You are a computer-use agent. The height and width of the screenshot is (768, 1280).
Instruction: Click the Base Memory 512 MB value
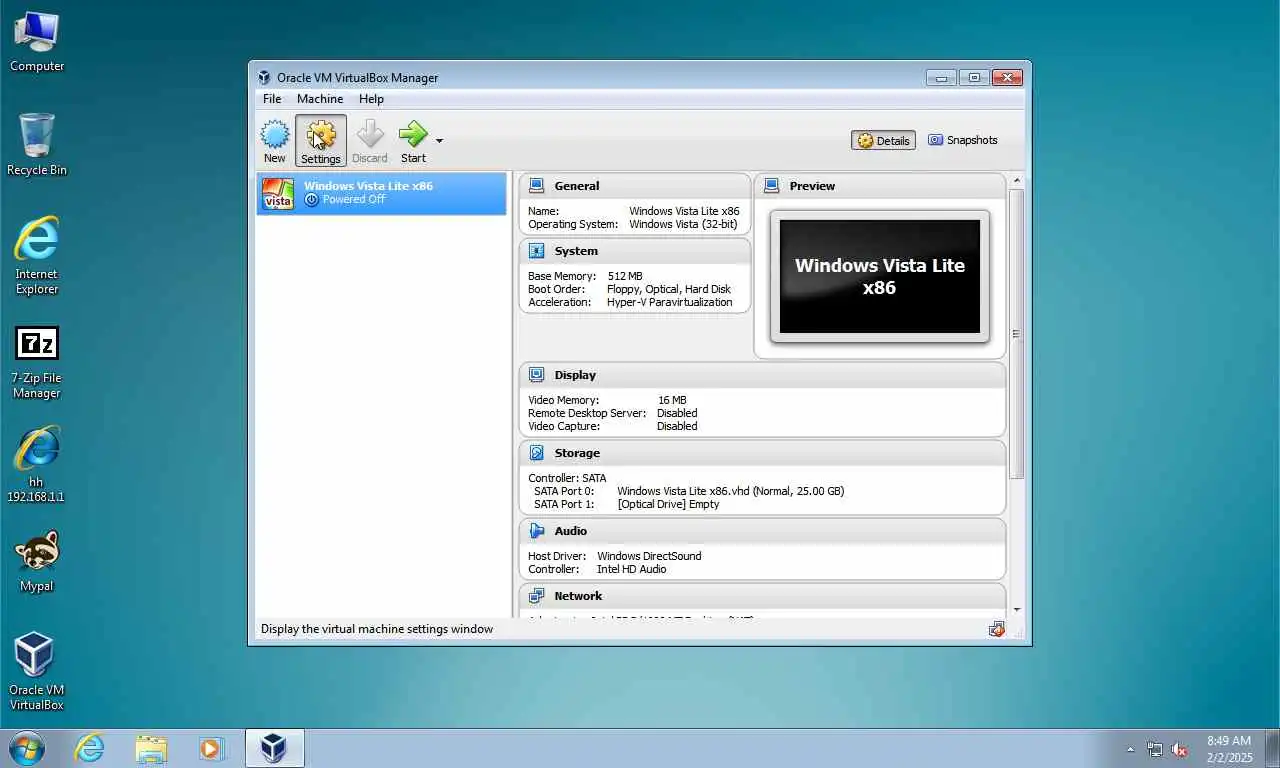coord(625,276)
